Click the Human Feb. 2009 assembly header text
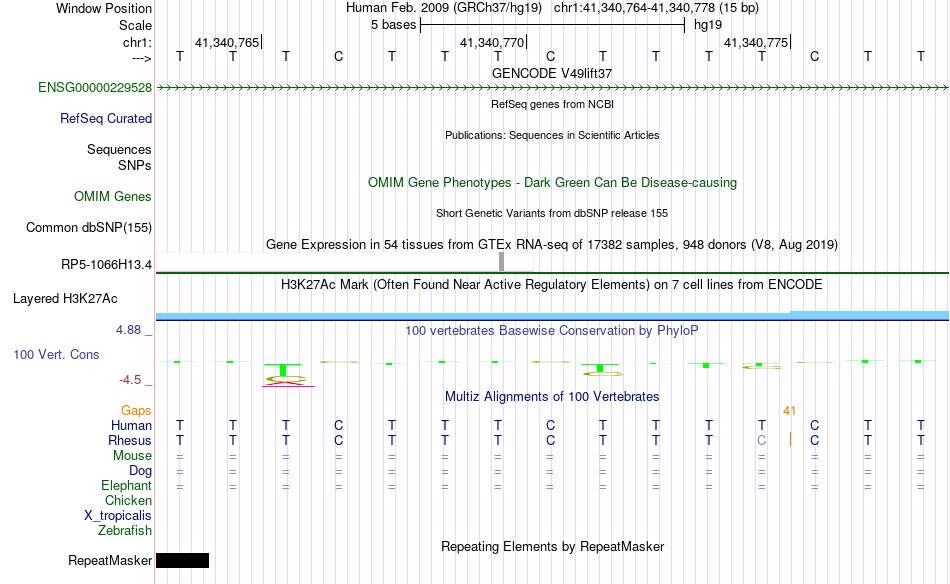The width and height of the screenshot is (950, 584). click(x=444, y=8)
